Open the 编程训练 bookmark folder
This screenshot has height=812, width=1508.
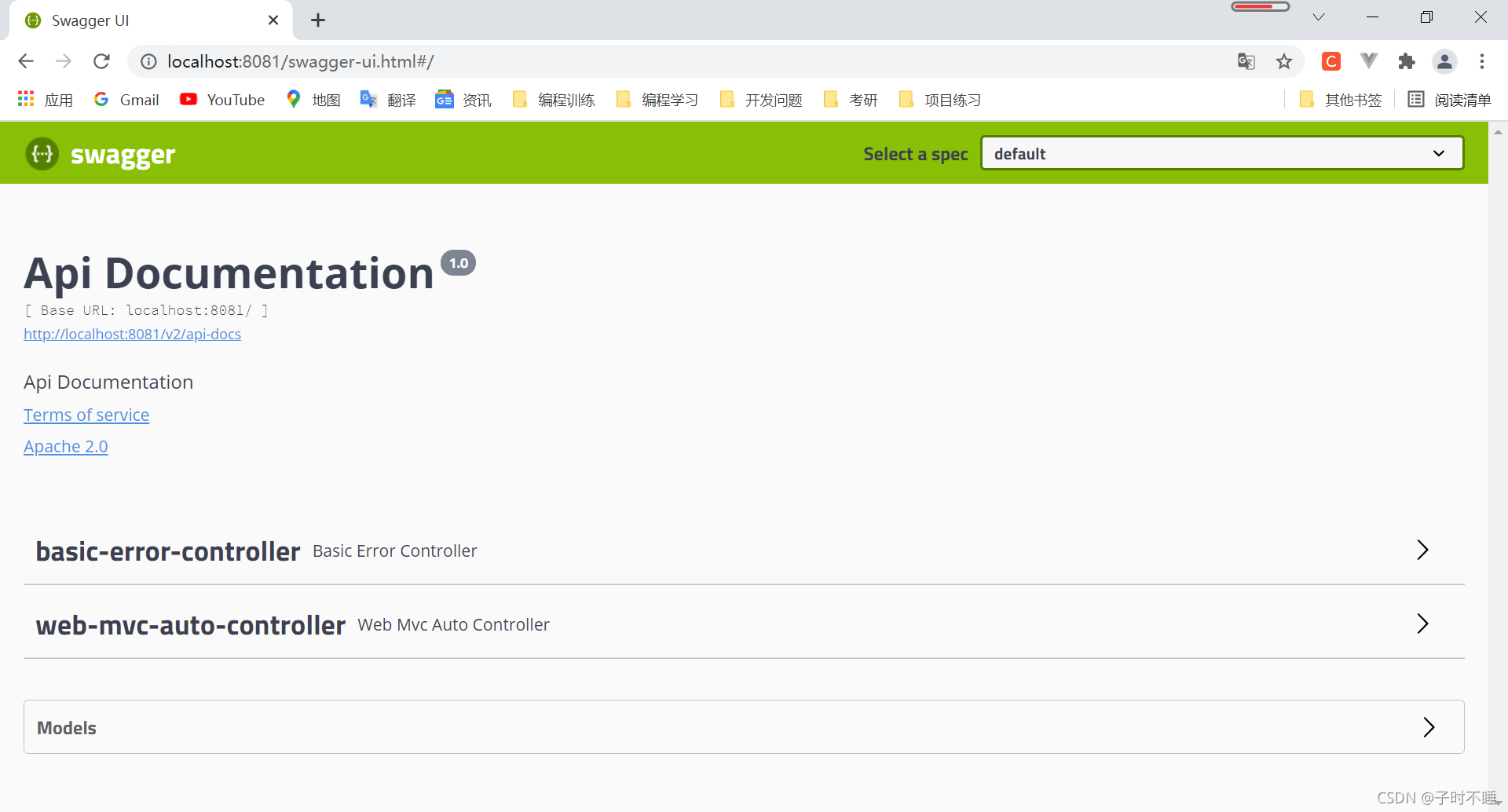(x=554, y=100)
